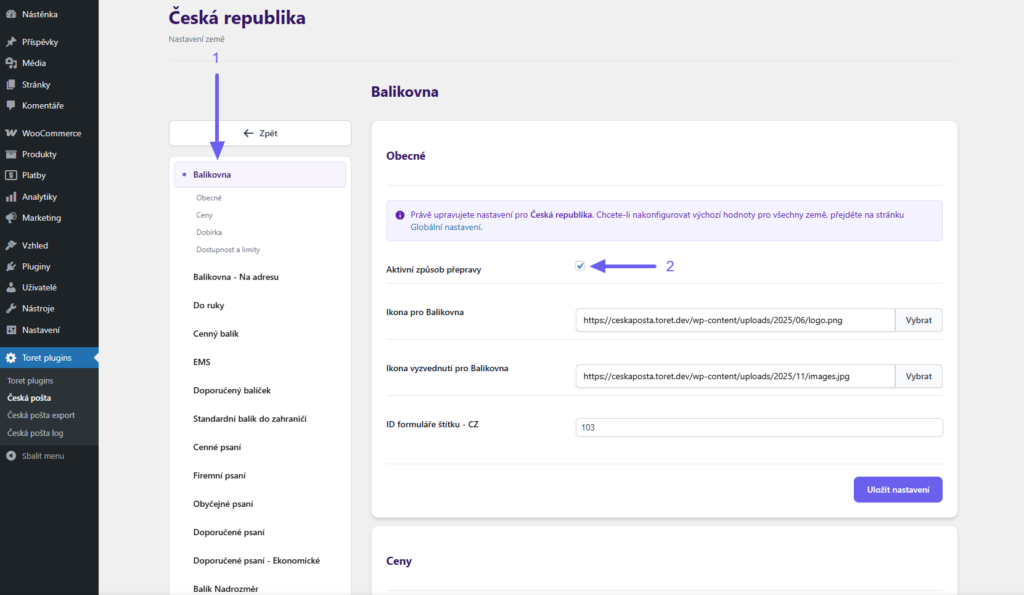The width and height of the screenshot is (1024, 595).
Task: Click the Nástěnka dashboard icon
Action: tap(11, 15)
